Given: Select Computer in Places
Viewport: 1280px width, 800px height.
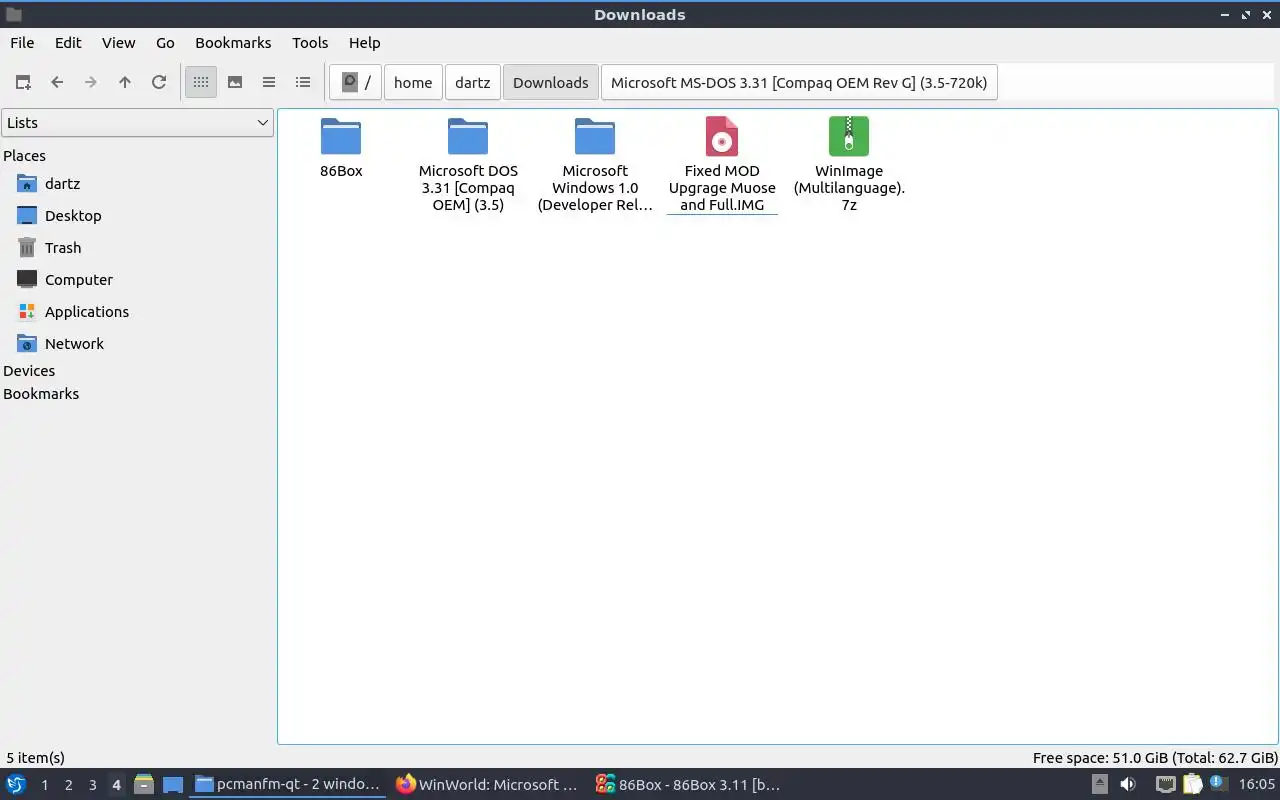Looking at the screenshot, I should [x=79, y=280].
